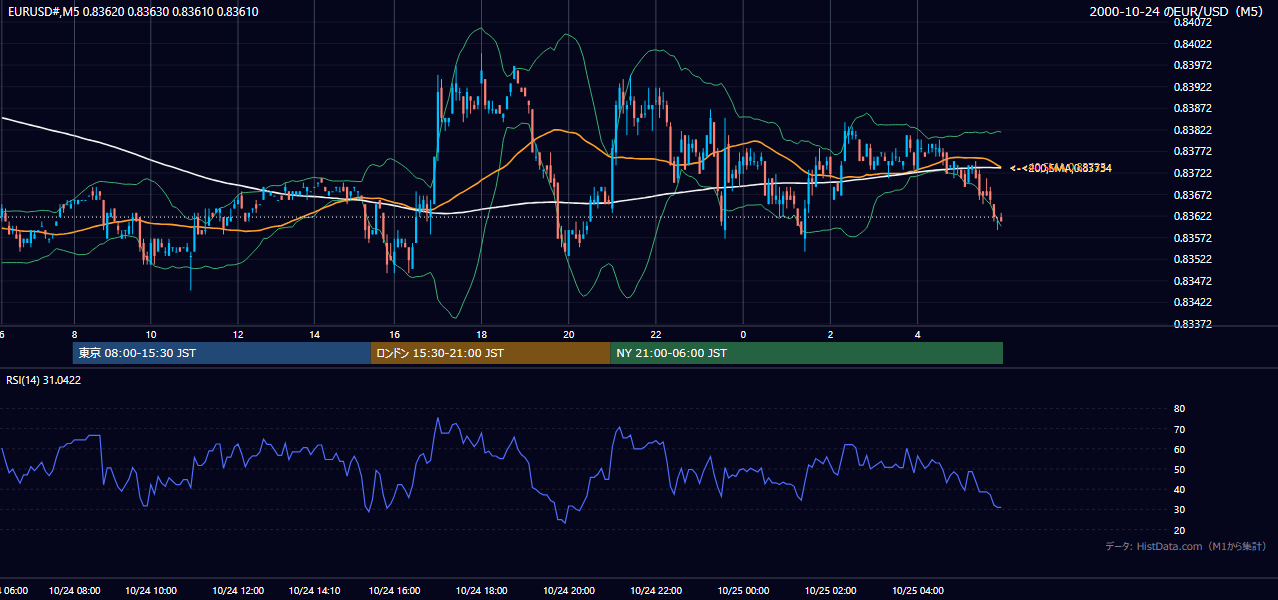This screenshot has height=600, width=1278.
Task: Click hour label 18 on chart time axis
Action: click(482, 334)
